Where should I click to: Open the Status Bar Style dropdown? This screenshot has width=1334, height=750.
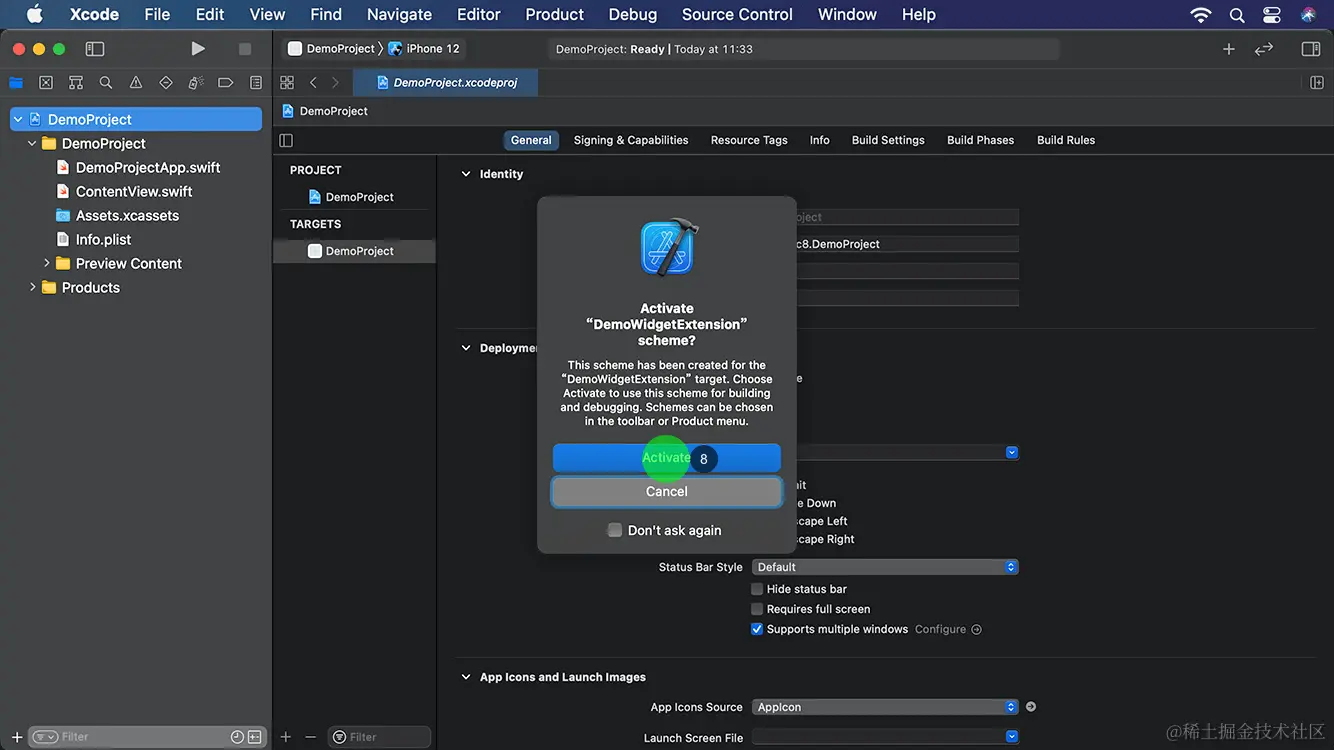tap(885, 567)
